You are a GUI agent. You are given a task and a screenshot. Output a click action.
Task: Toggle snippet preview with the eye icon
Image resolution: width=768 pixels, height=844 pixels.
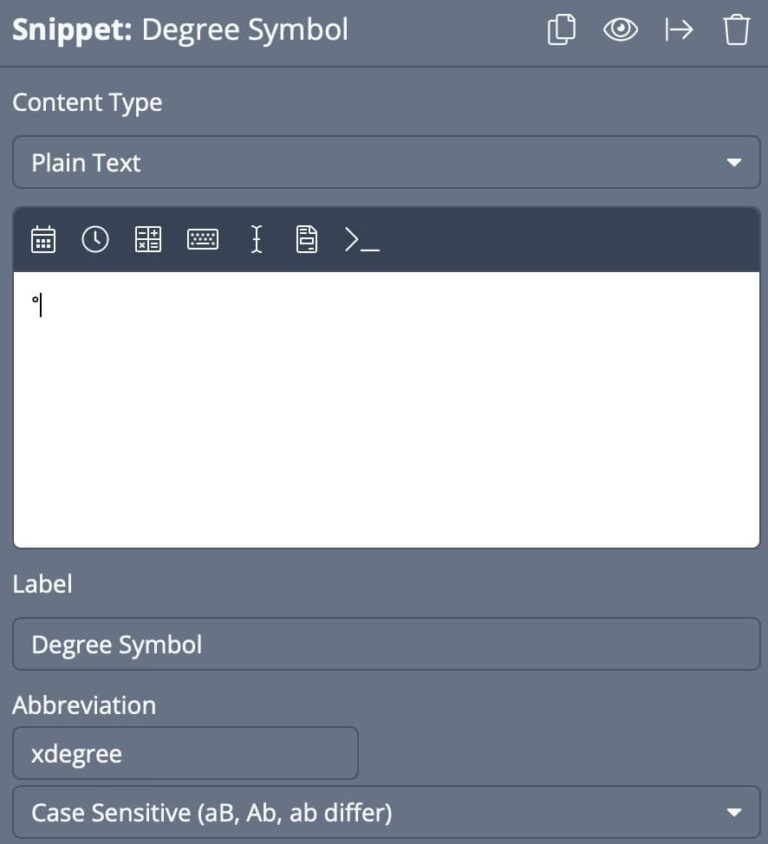[x=620, y=30]
